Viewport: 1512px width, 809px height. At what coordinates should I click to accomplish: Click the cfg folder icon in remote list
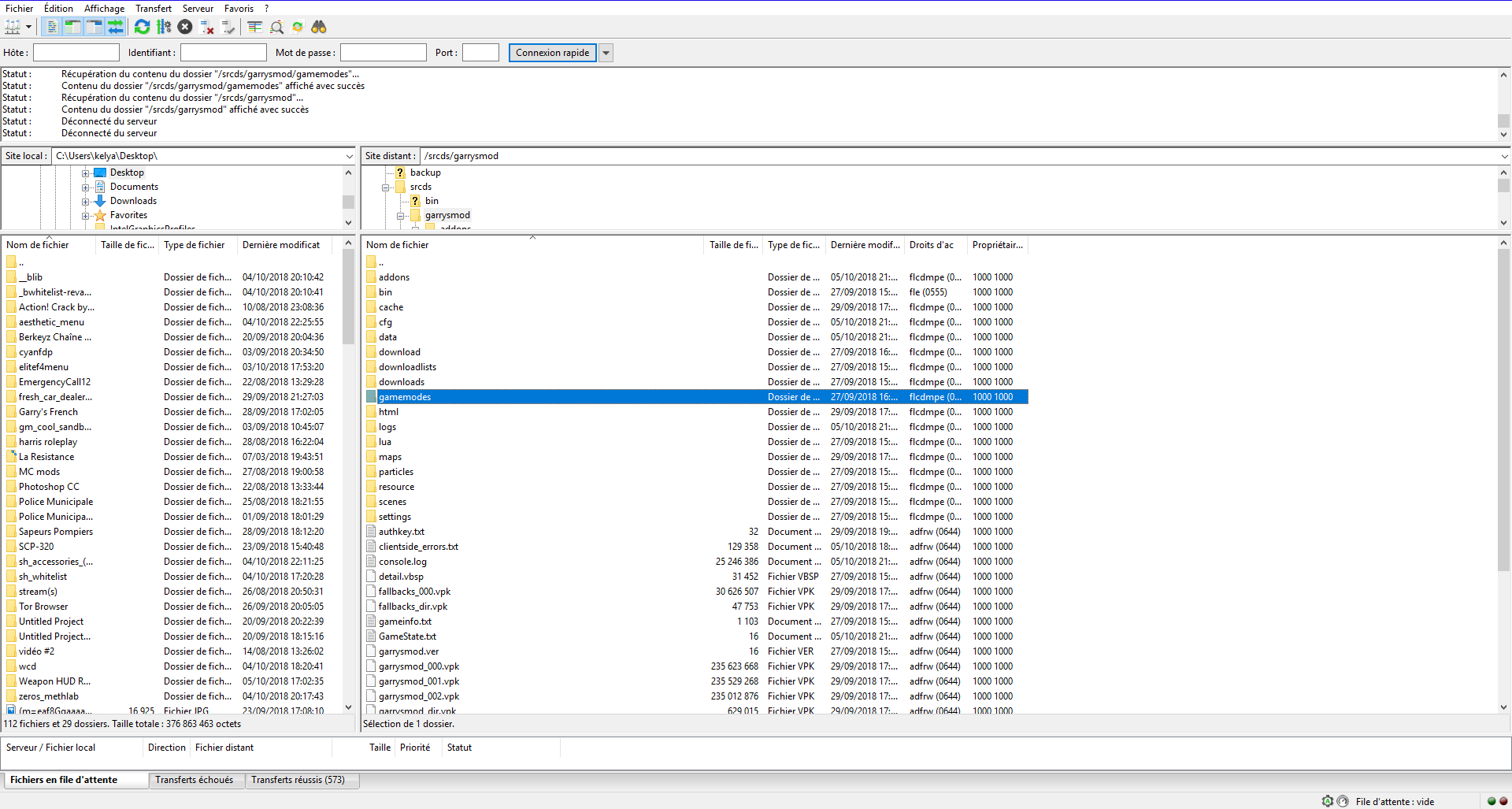[371, 322]
